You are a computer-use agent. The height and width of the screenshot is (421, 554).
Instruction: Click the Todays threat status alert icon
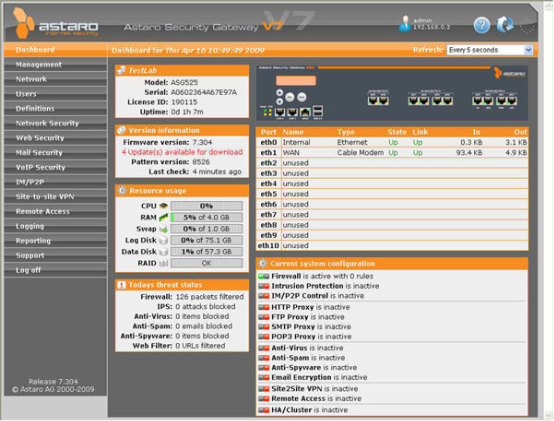click(122, 285)
